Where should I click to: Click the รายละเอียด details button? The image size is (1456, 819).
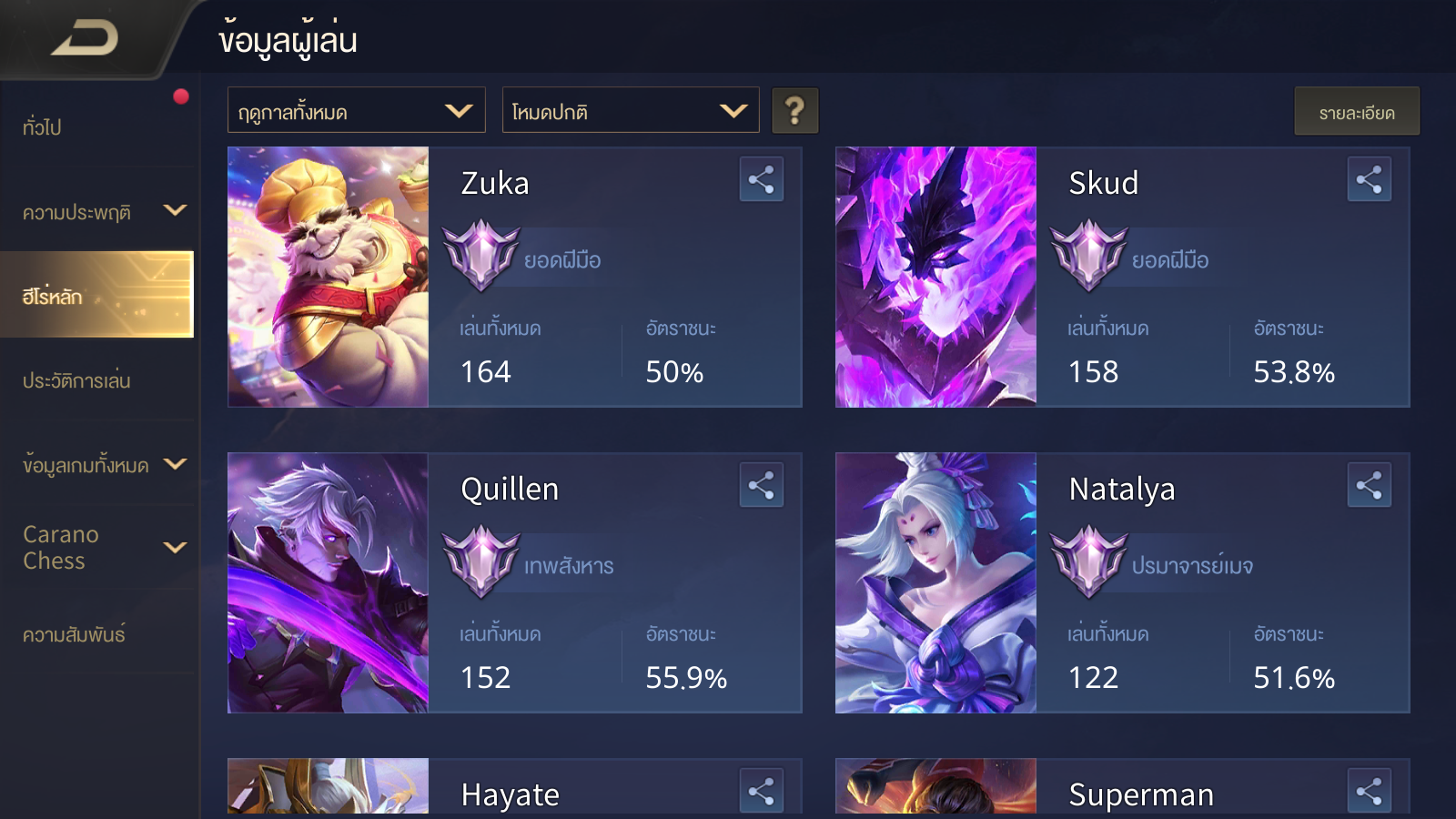tap(1357, 111)
